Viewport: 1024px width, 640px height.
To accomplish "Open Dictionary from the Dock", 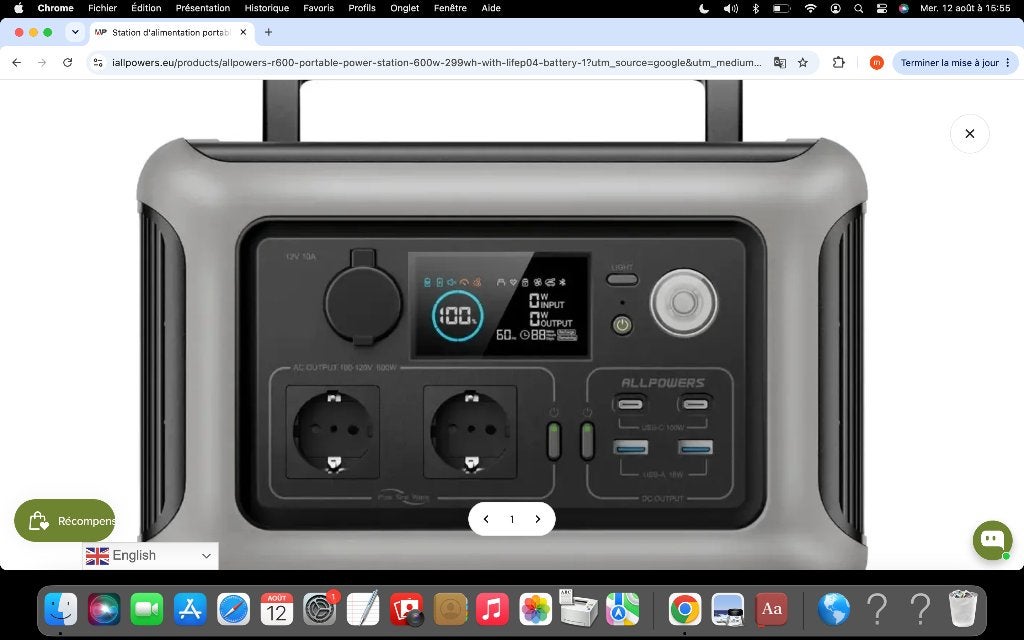I will coord(771,609).
